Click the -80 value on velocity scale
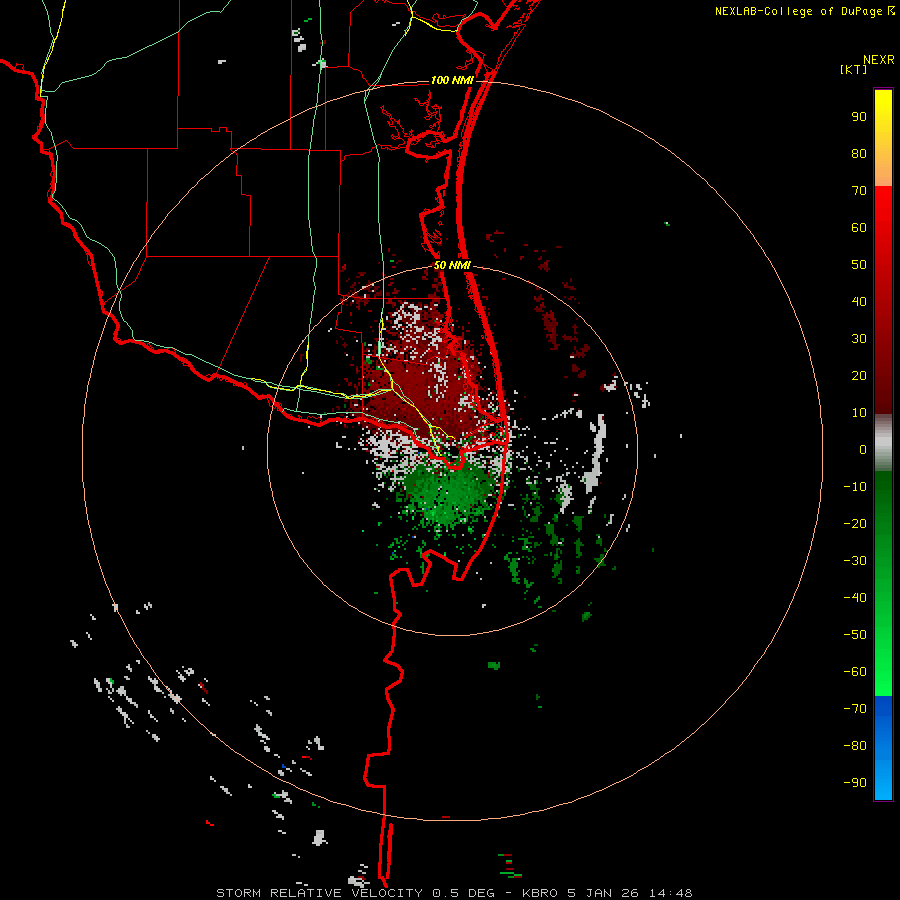Screen dimensions: 900x900 point(855,746)
